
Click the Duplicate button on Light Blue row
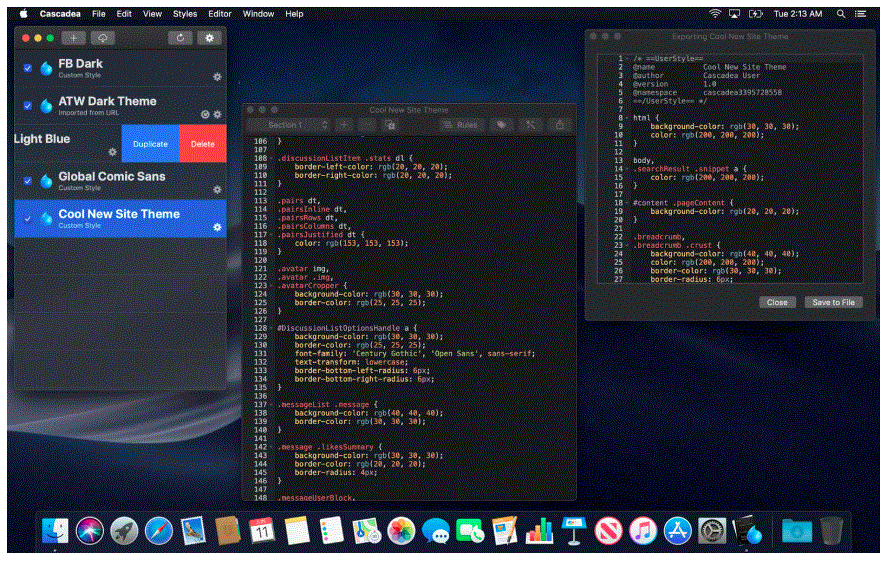[151, 144]
